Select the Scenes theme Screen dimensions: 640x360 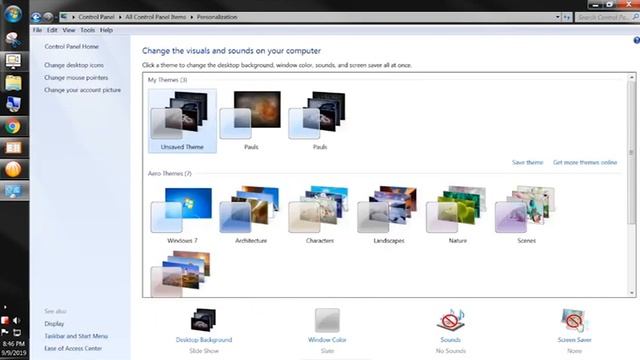click(526, 215)
